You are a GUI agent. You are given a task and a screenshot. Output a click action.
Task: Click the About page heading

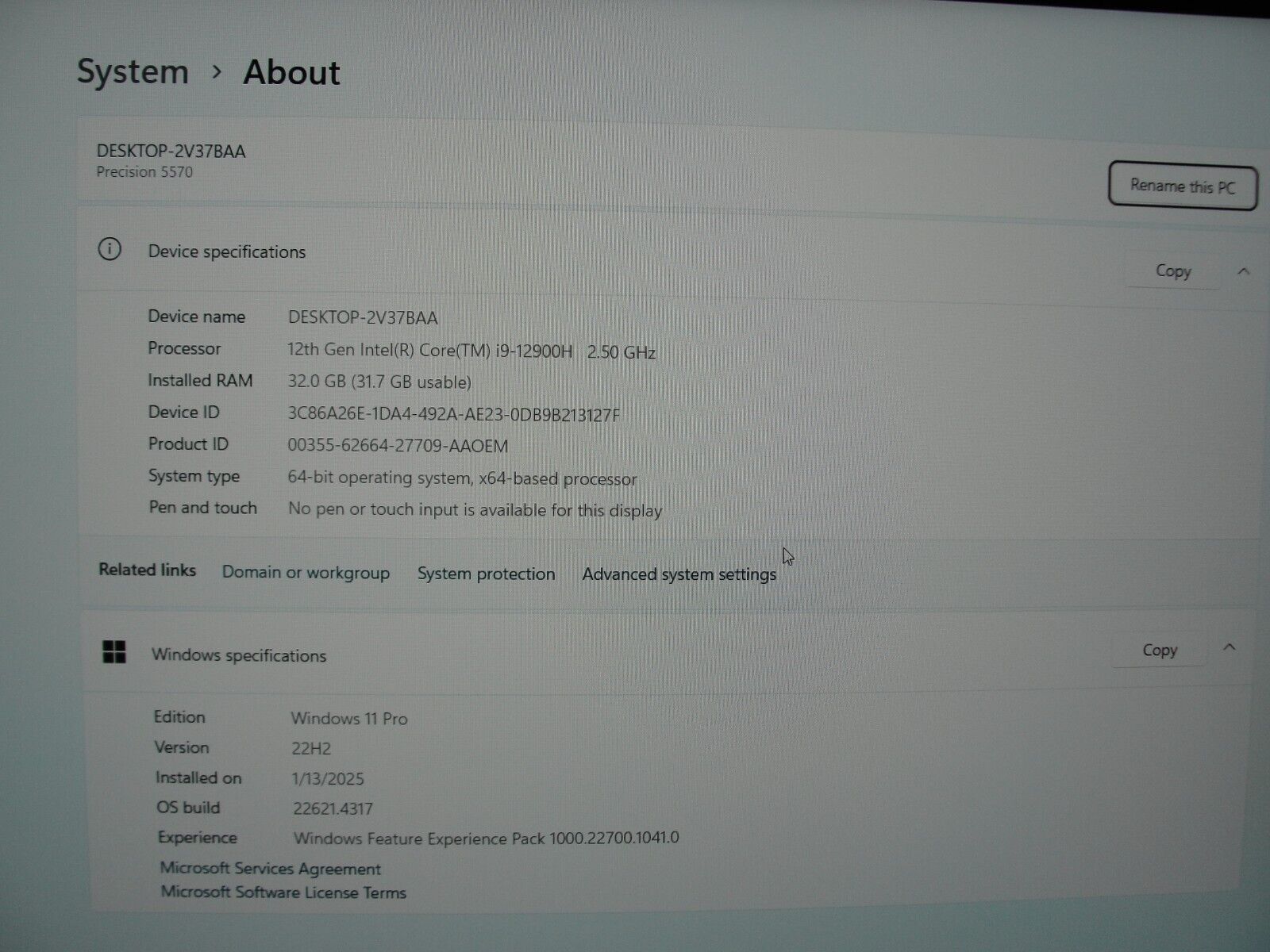click(x=291, y=72)
